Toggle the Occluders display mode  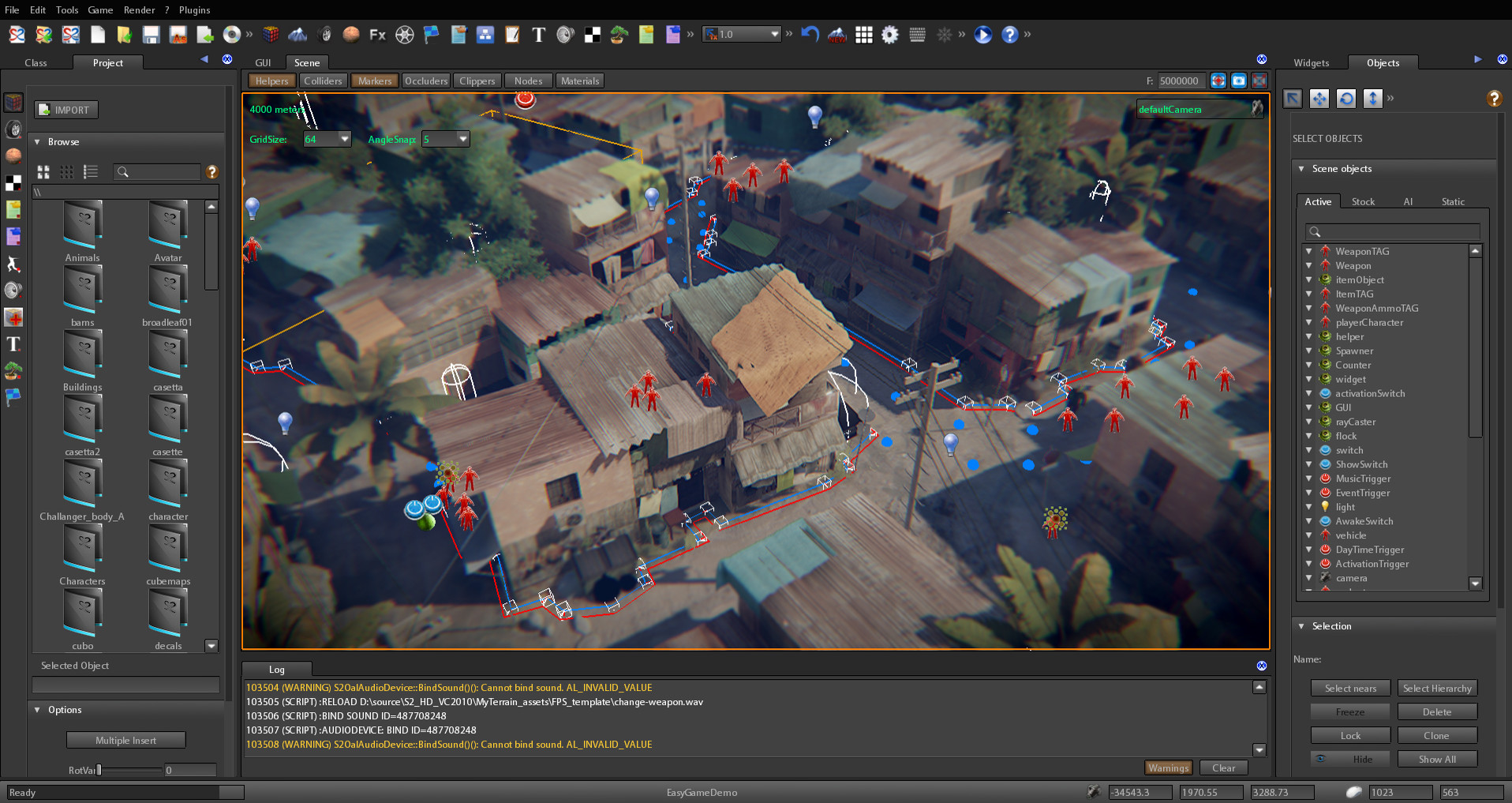[x=426, y=80]
